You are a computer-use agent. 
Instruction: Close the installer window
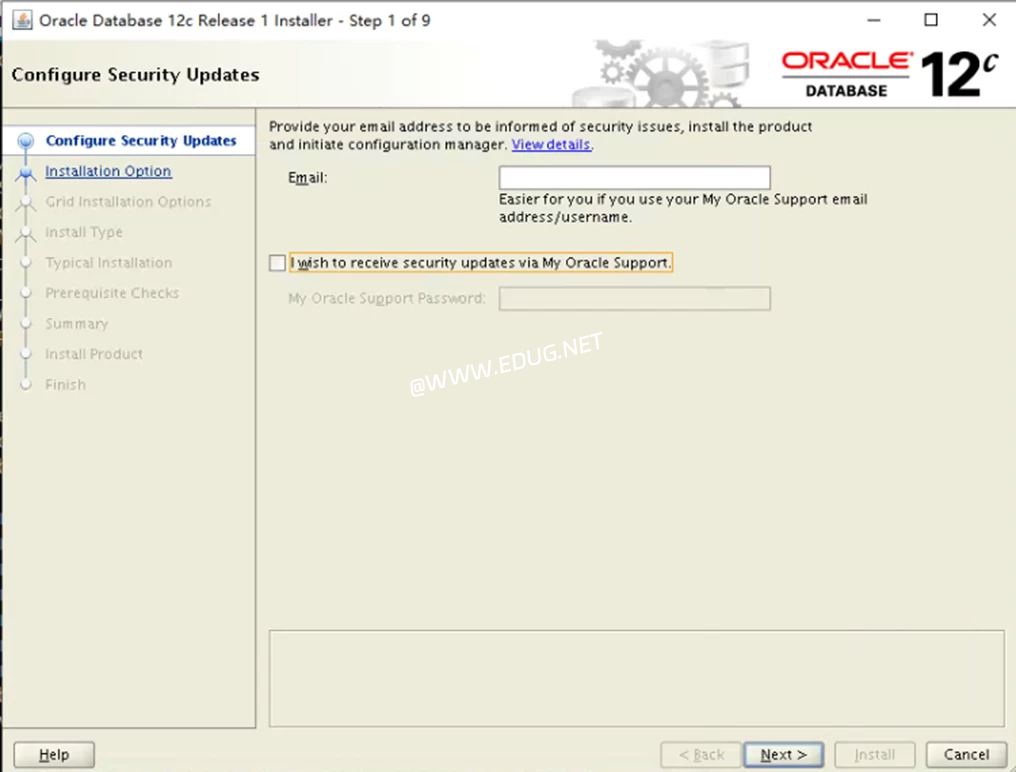(989, 20)
